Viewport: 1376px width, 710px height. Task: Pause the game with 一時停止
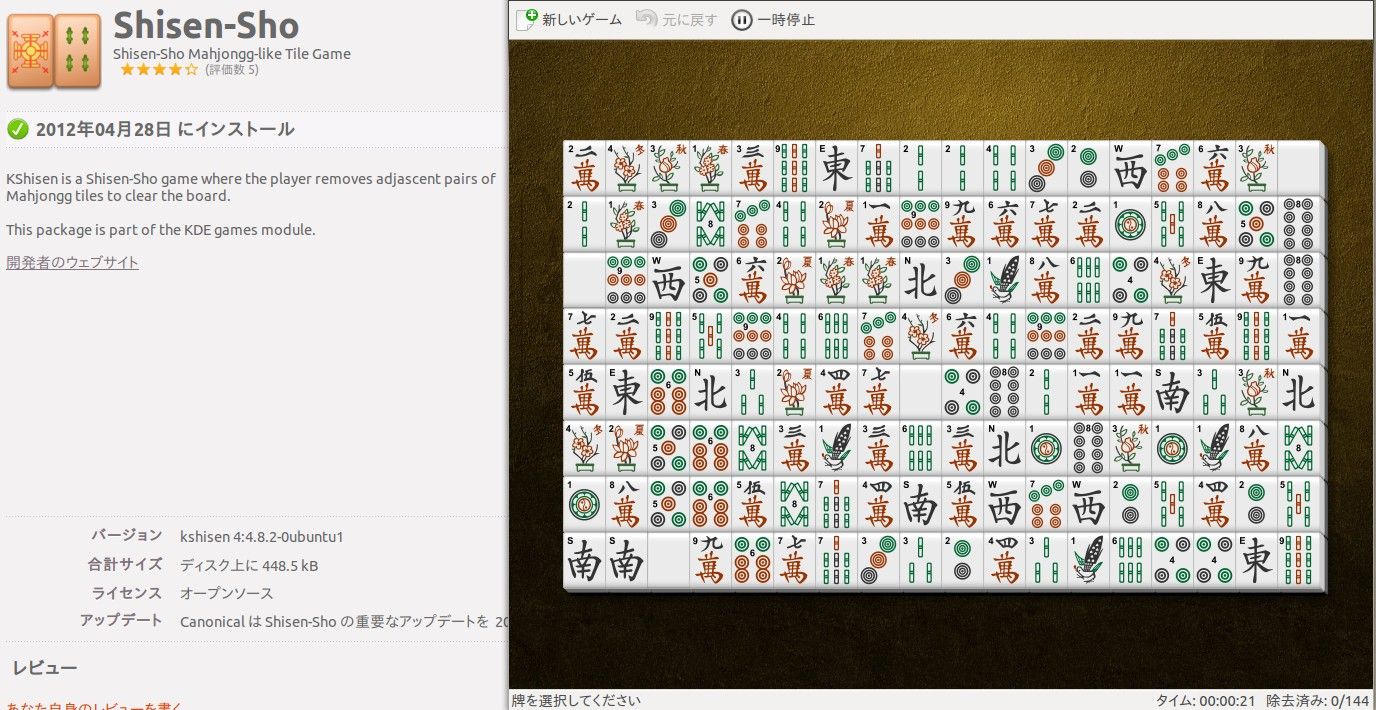click(x=773, y=19)
